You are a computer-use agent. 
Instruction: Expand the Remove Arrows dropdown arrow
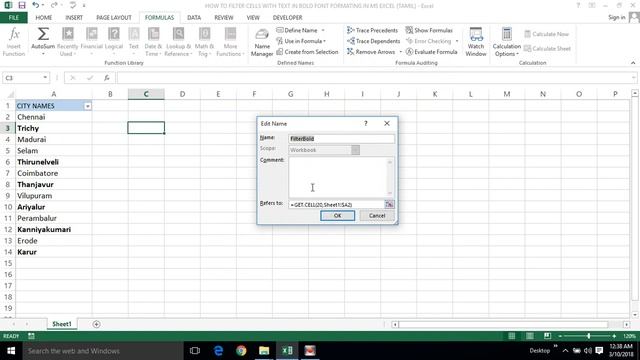(400, 52)
